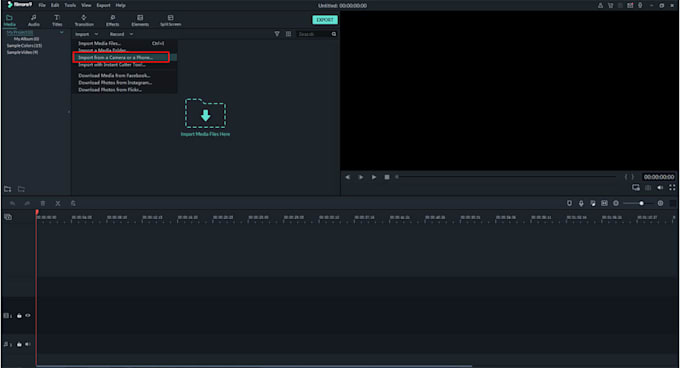Open the File menu
The image size is (680, 368).
pyautogui.click(x=42, y=5)
